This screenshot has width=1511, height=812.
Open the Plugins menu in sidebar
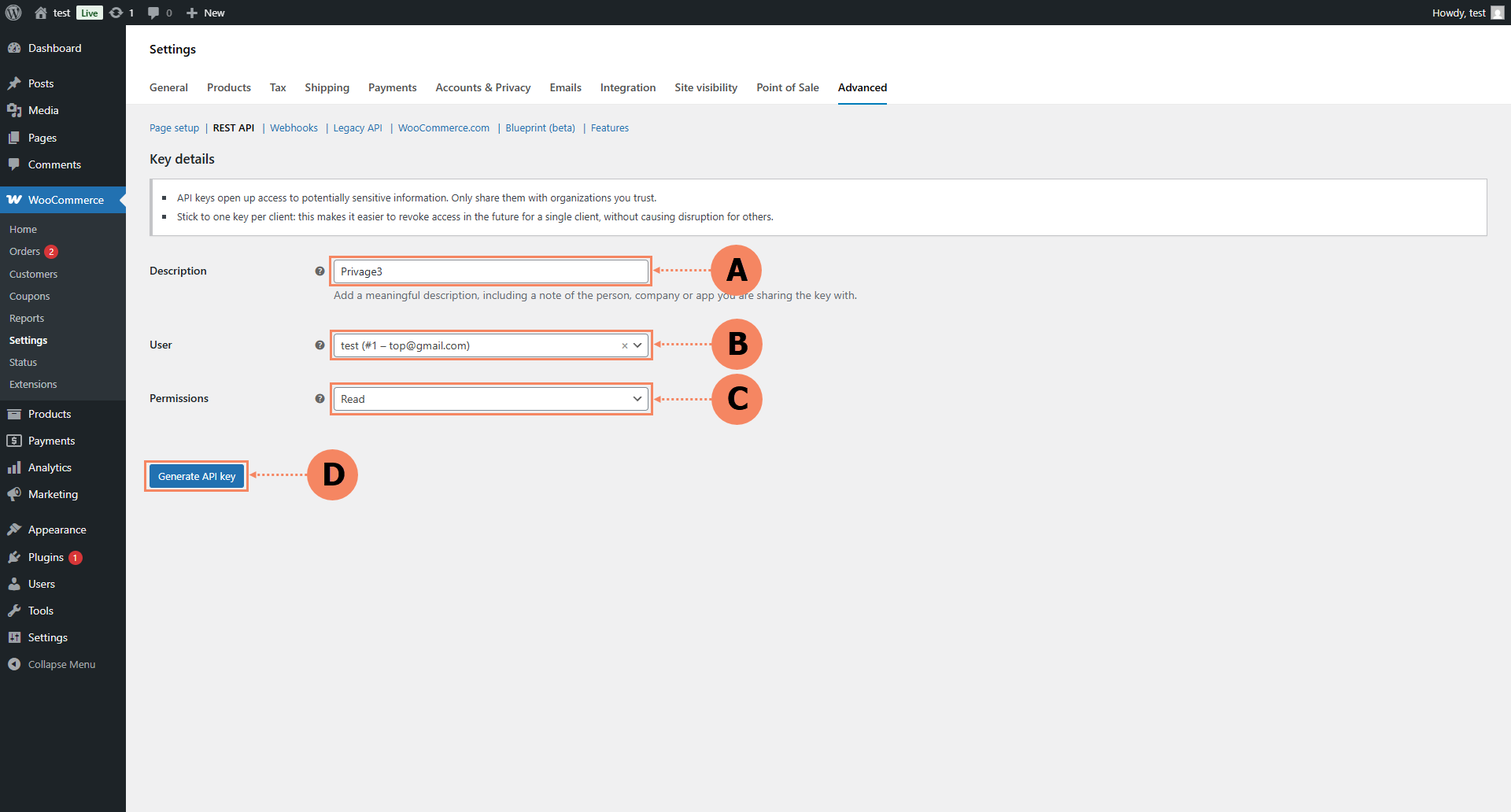[x=46, y=557]
